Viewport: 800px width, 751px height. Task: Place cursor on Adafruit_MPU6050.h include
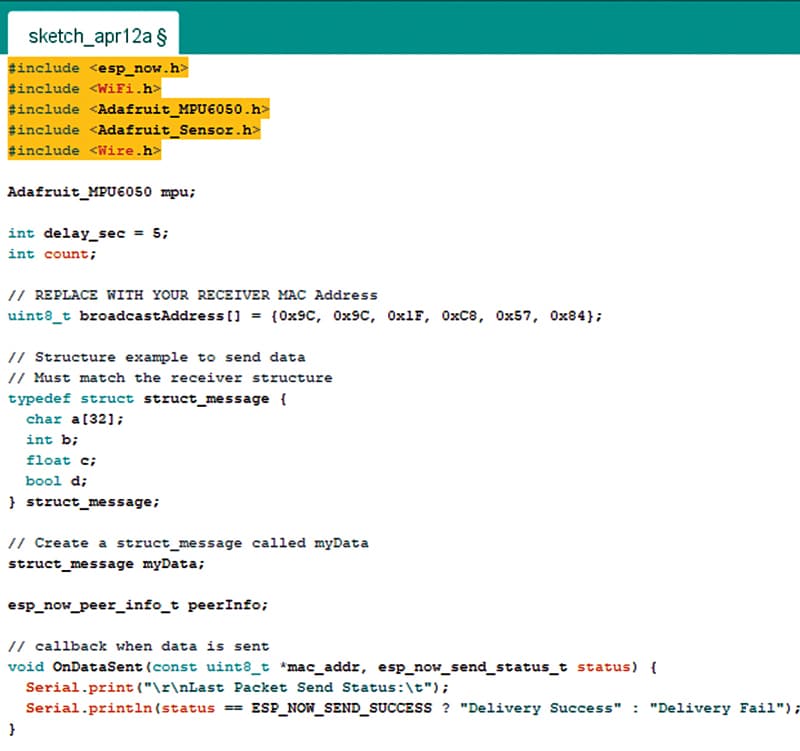[x=138, y=109]
